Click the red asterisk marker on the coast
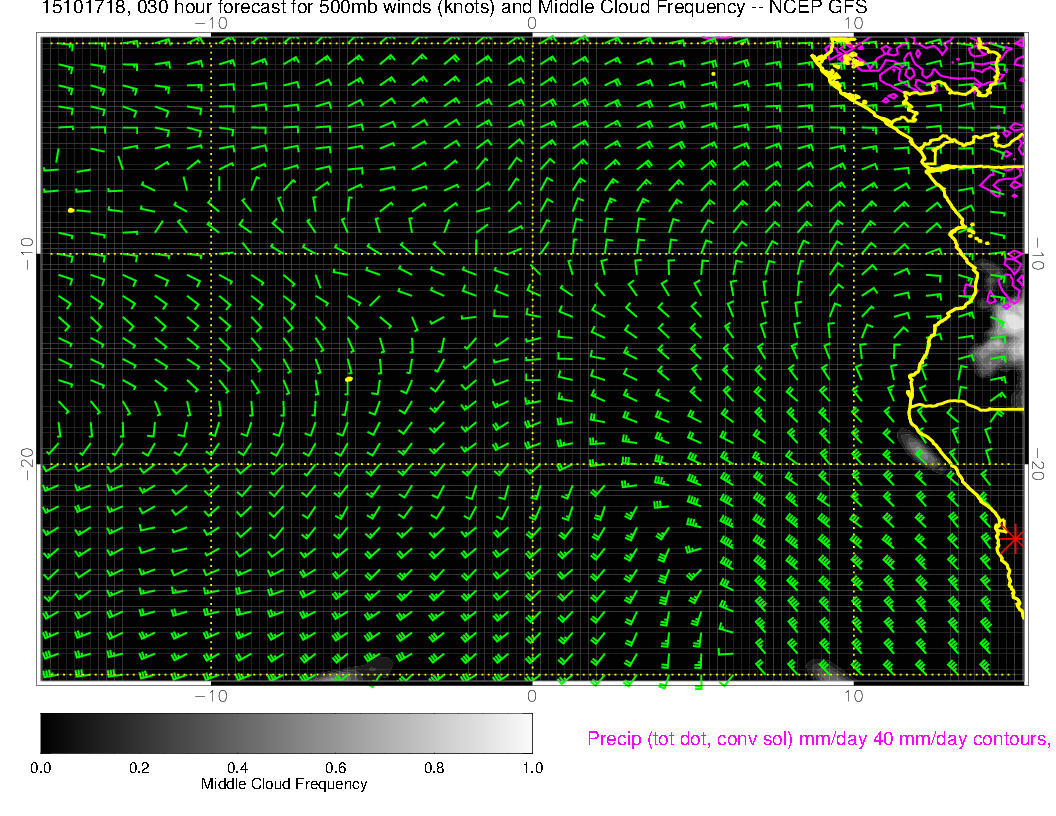Viewport: 1056px width, 816px height. (x=1015, y=539)
